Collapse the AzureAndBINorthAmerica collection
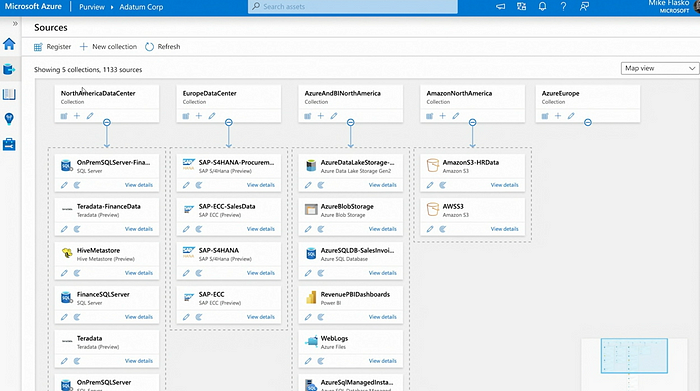 pyautogui.click(x=350, y=122)
